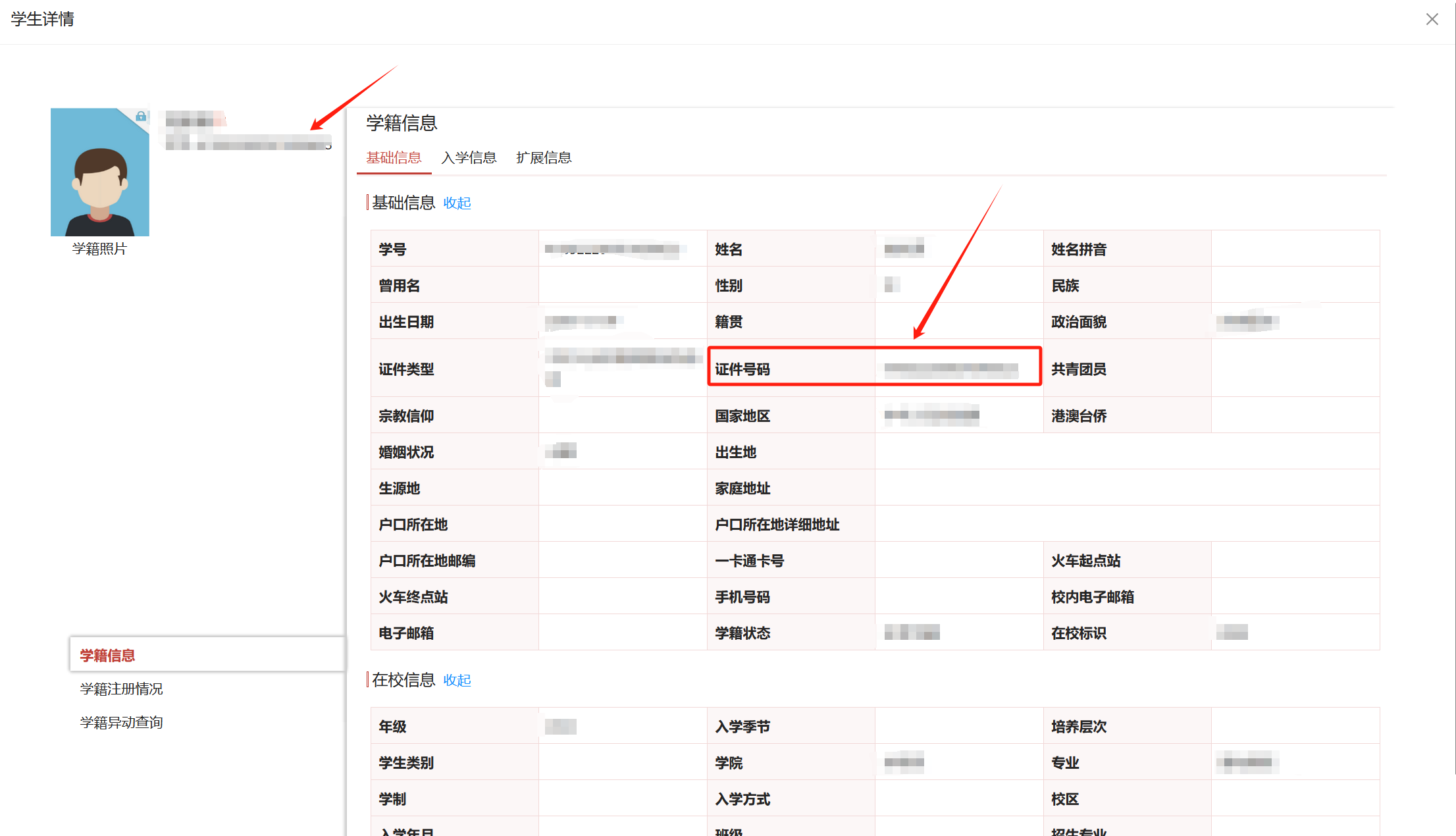Image resolution: width=1456 pixels, height=836 pixels.
Task: Click the 学籍照片 caption label
Action: click(x=99, y=249)
